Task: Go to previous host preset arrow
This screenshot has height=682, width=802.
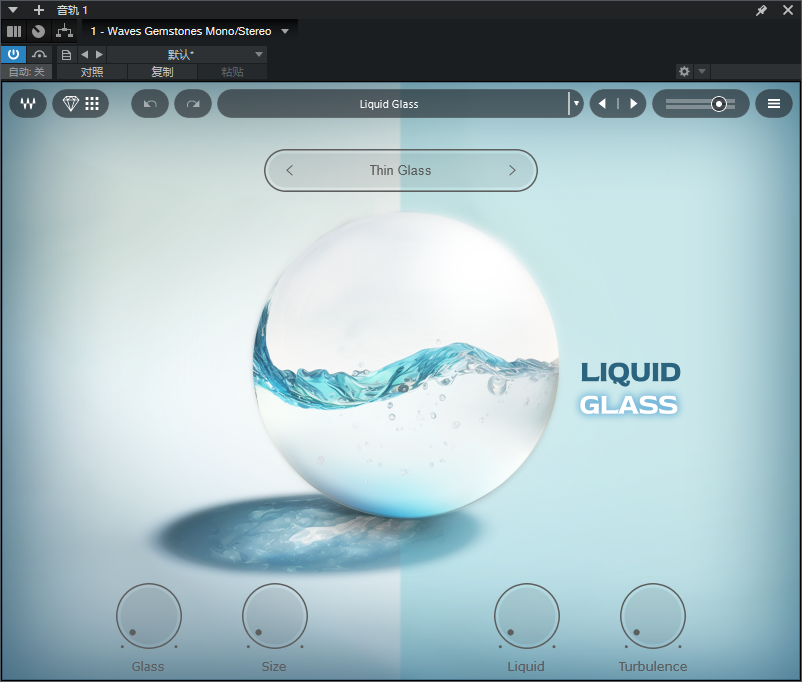Action: point(84,54)
